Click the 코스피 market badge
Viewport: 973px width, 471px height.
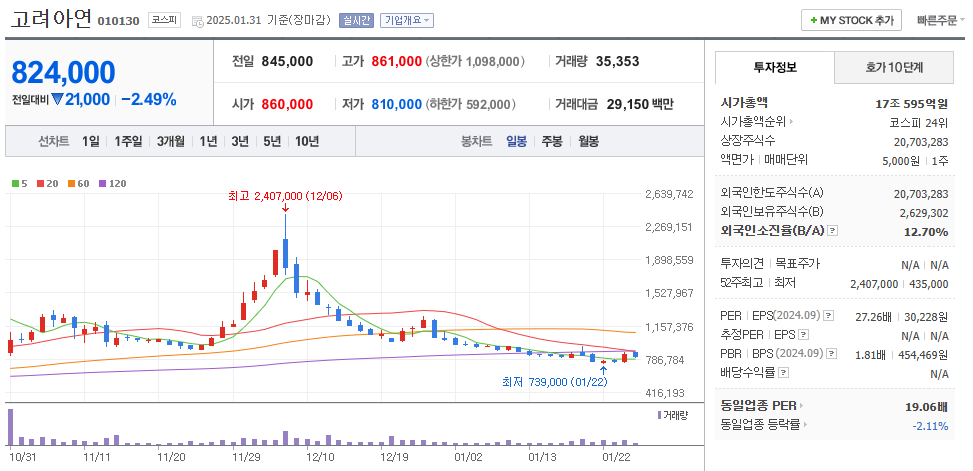point(164,20)
